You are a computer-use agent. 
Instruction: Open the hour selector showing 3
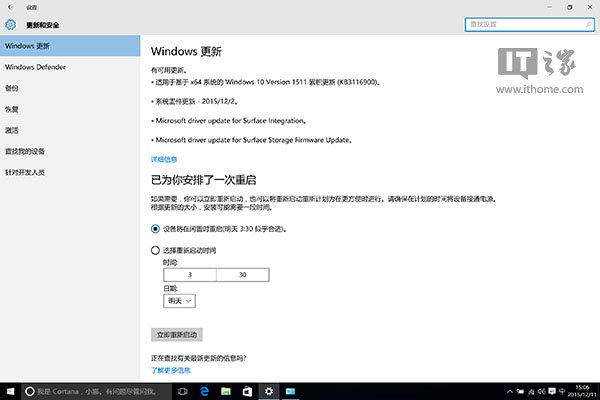point(190,275)
